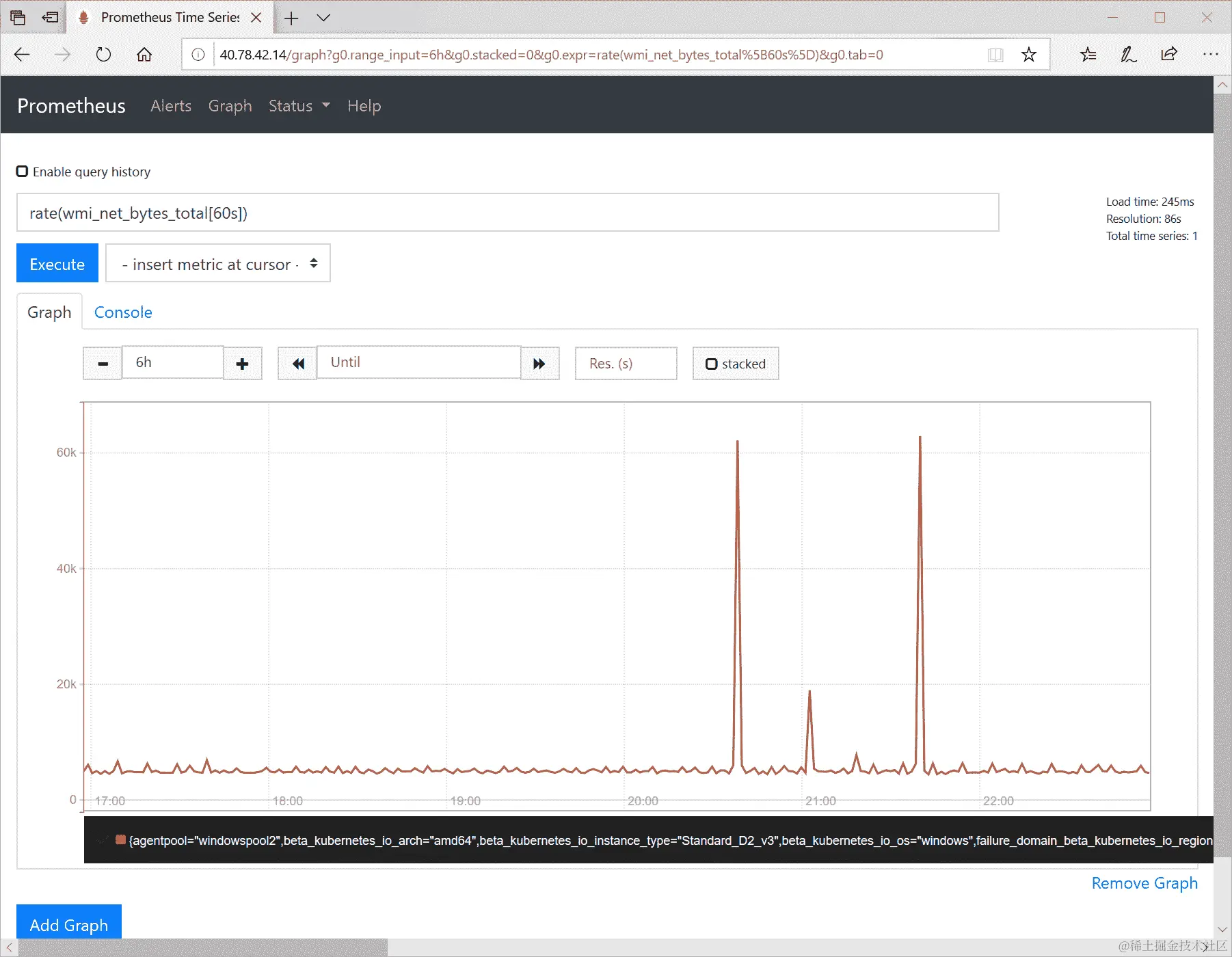Click the vertical scrollbar down arrow
This screenshot has height=957, width=1232.
point(1222,929)
